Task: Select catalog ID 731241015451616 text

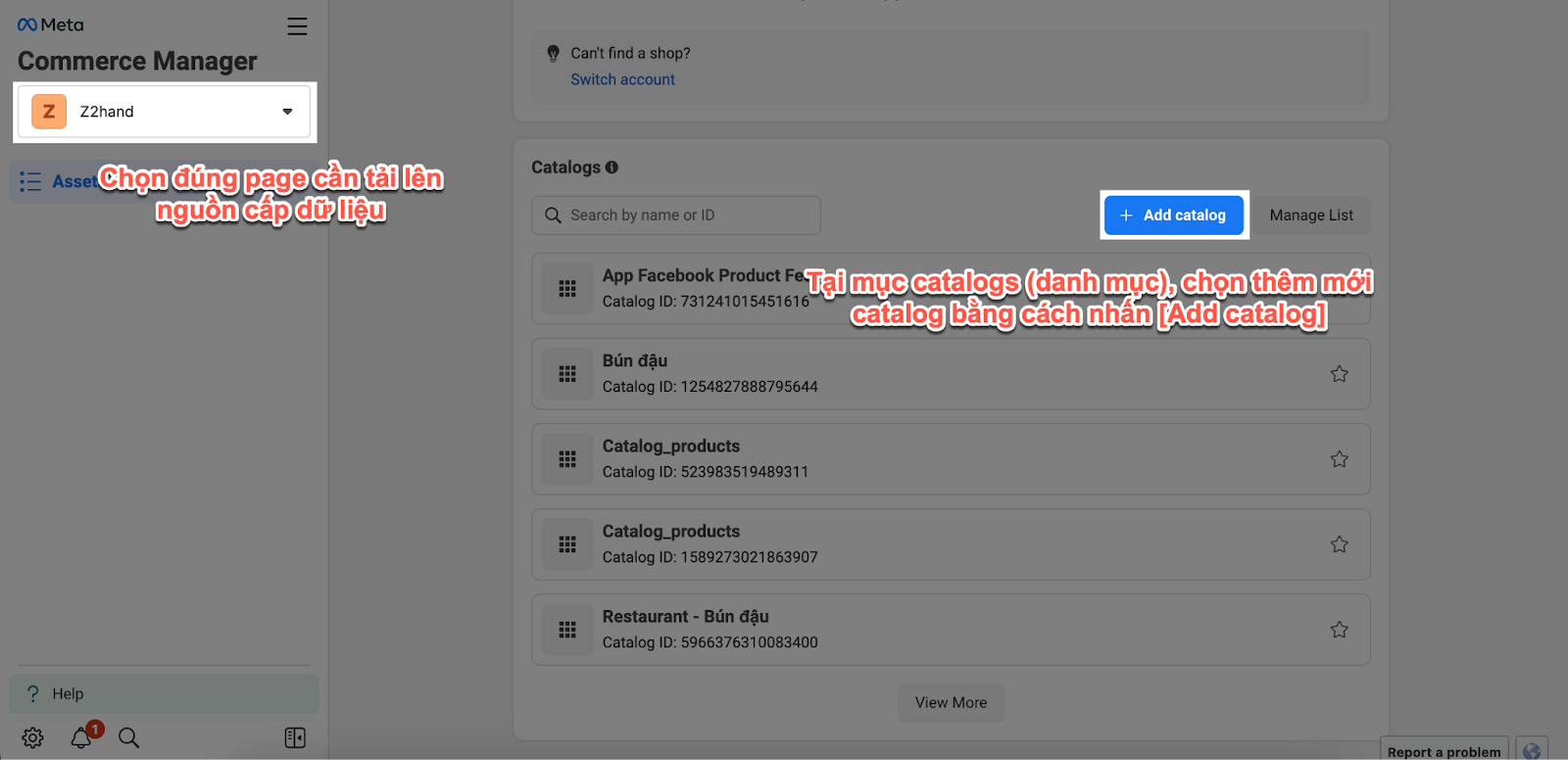Action: [706, 302]
